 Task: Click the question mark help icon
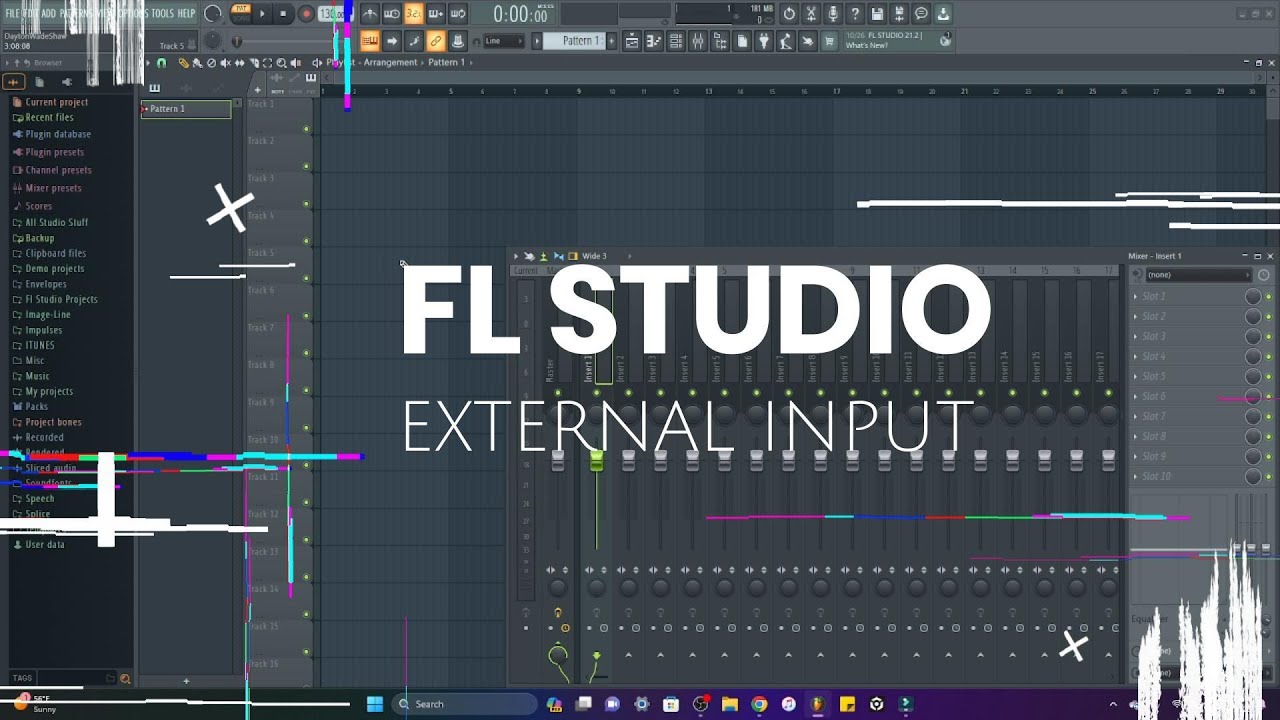coord(855,14)
